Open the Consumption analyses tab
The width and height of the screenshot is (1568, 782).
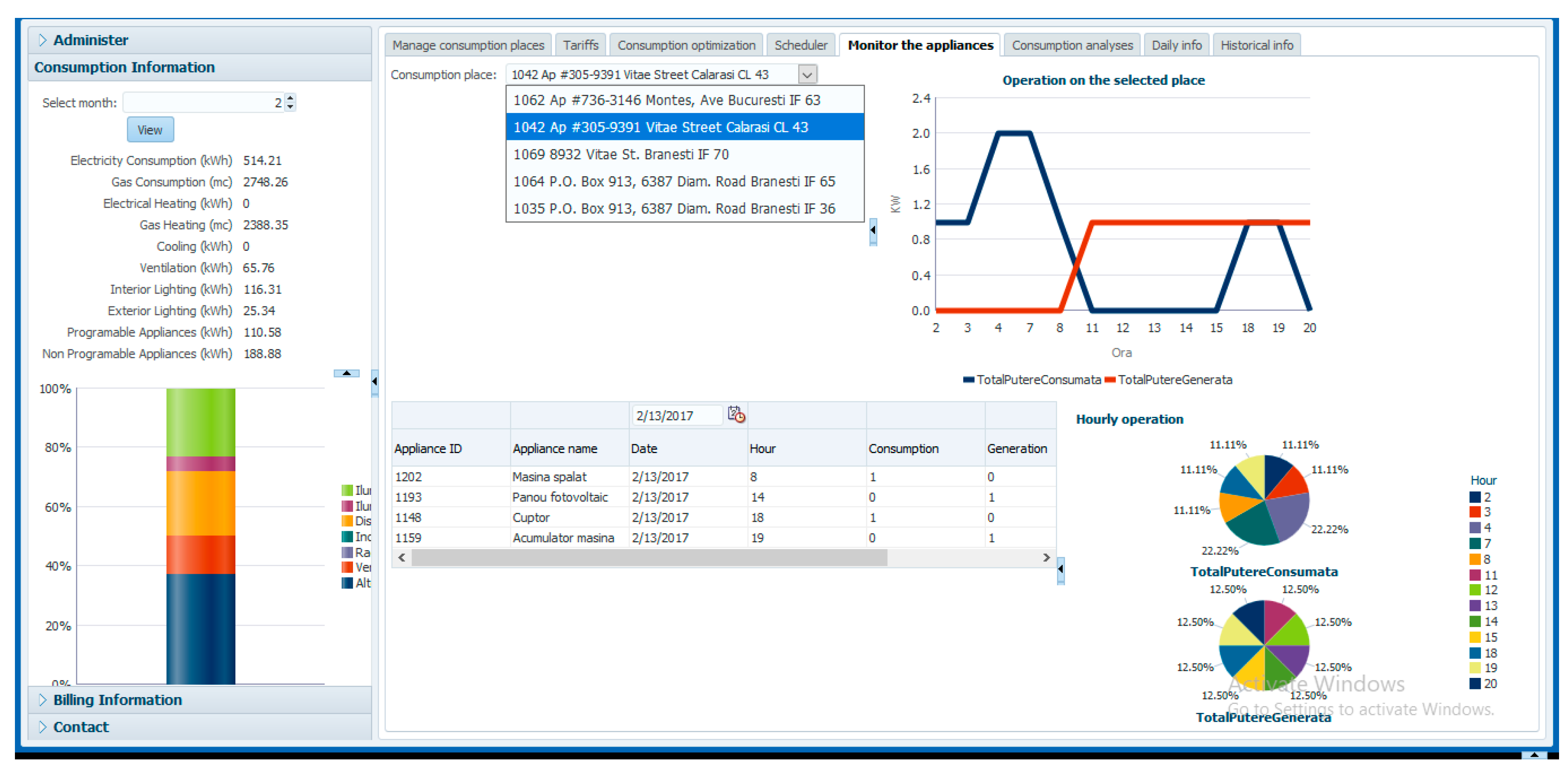pos(1071,45)
